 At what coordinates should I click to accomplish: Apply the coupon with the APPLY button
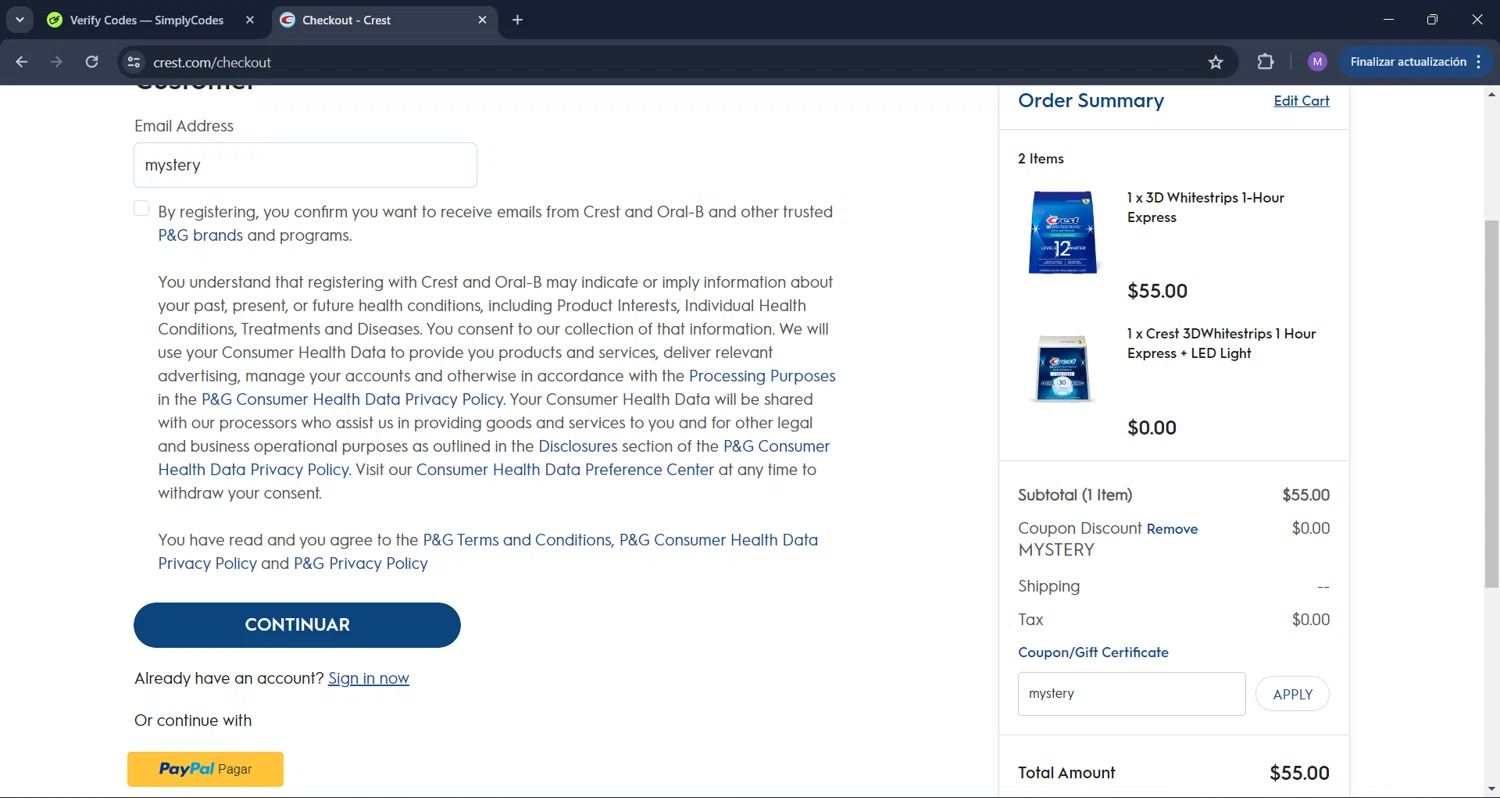(1292, 694)
